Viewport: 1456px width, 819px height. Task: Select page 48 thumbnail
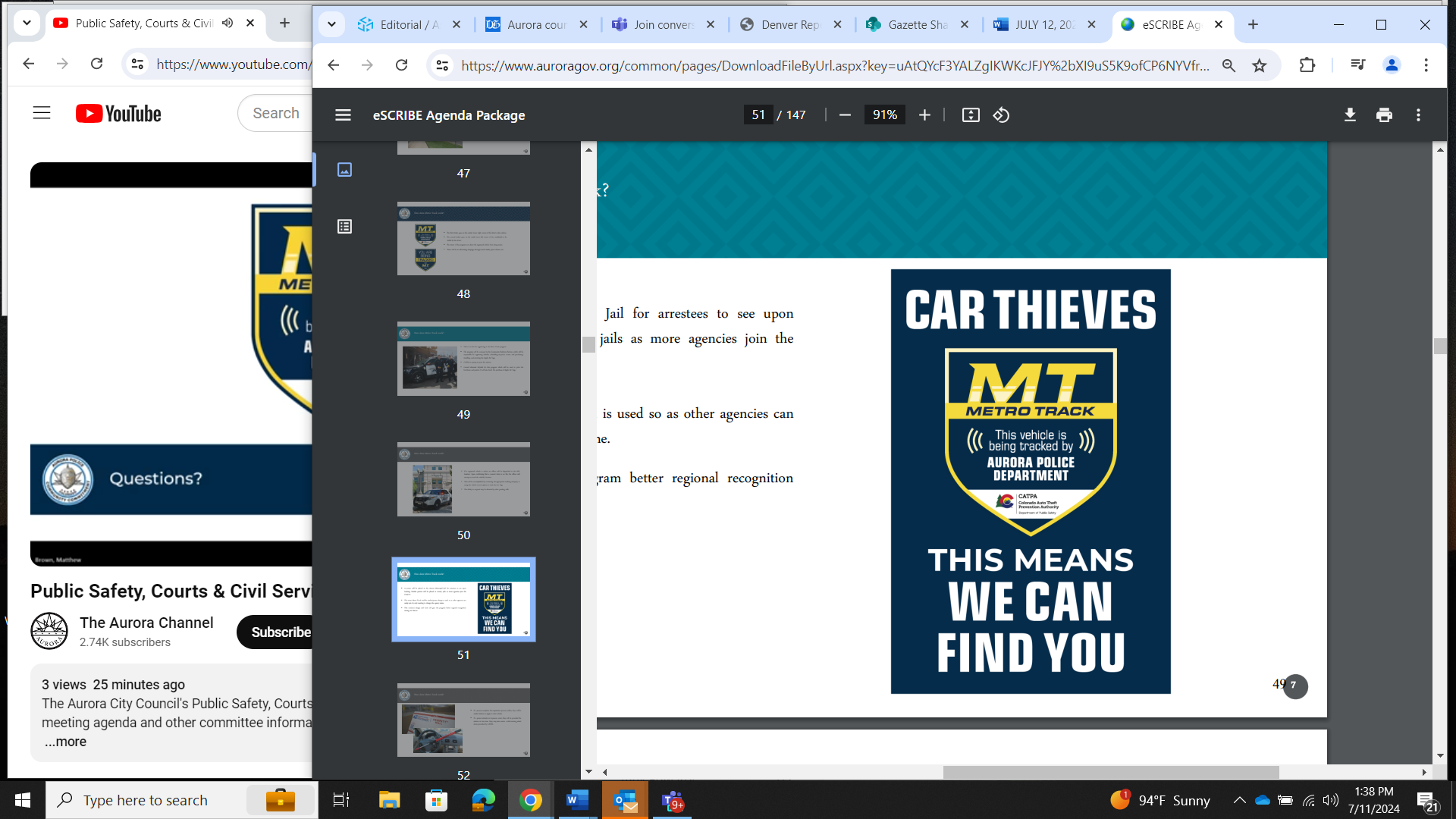(463, 238)
